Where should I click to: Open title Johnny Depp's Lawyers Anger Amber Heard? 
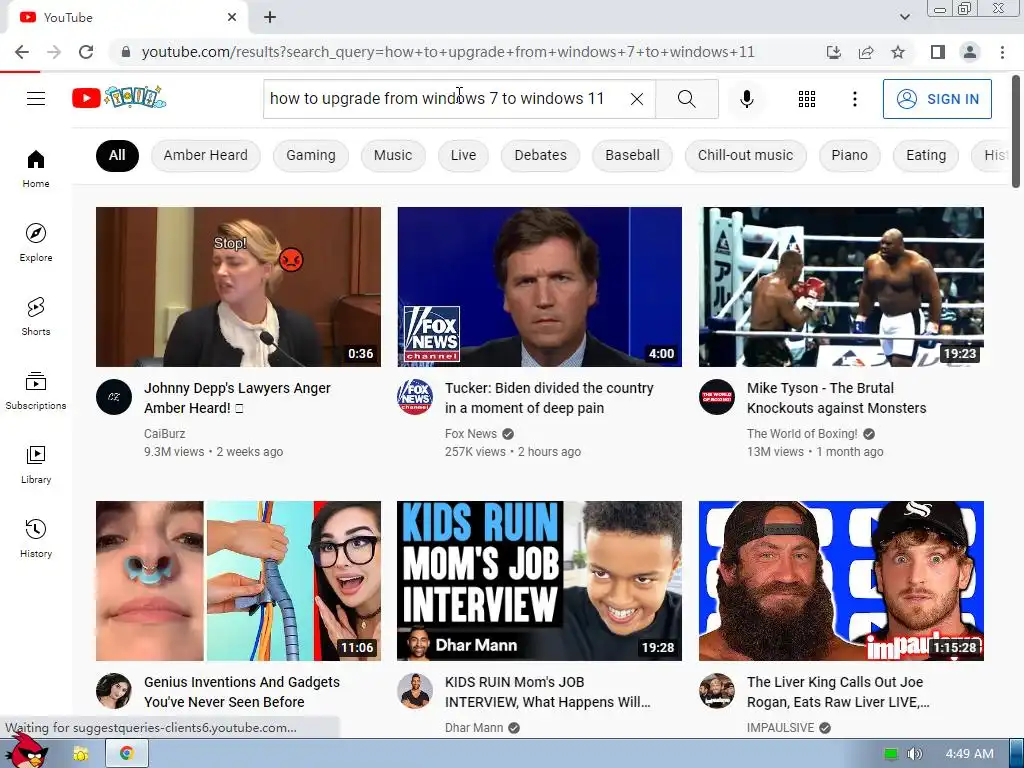coord(237,398)
